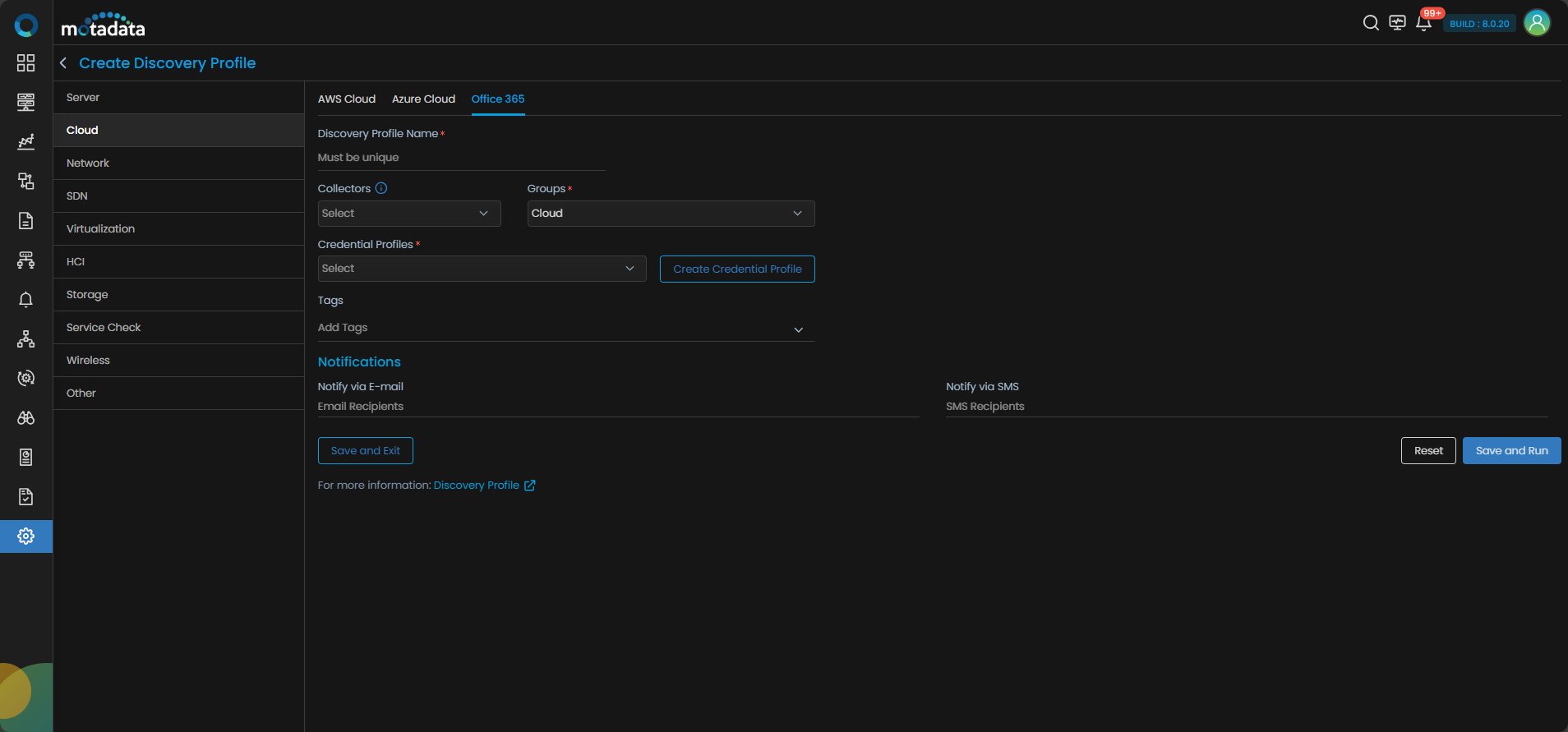Open the Collectors Select dropdown
Image resolution: width=1568 pixels, height=732 pixels.
coord(409,214)
